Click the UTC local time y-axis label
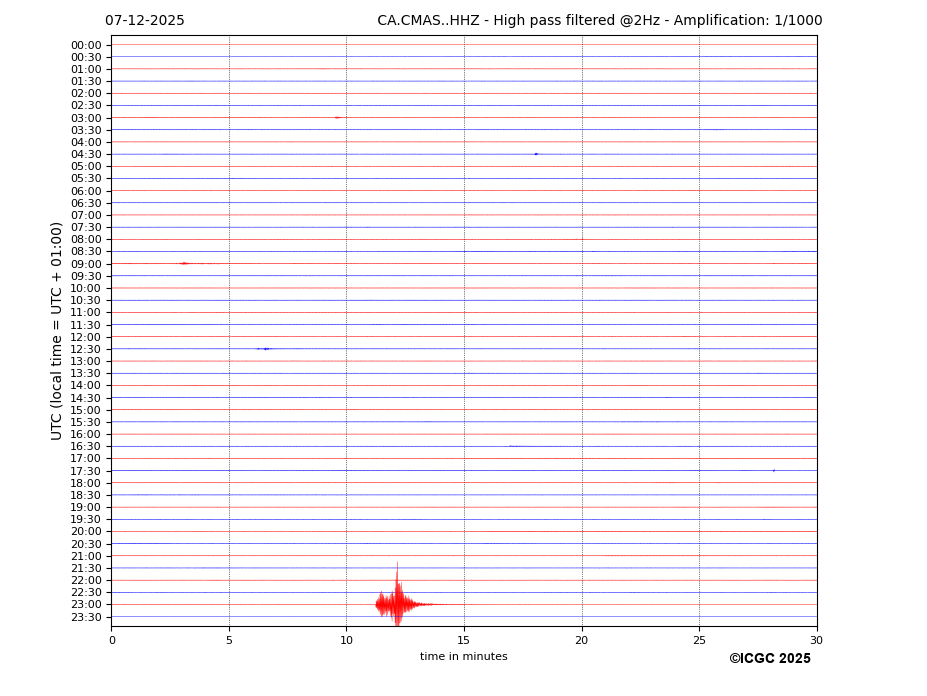 tap(57, 330)
